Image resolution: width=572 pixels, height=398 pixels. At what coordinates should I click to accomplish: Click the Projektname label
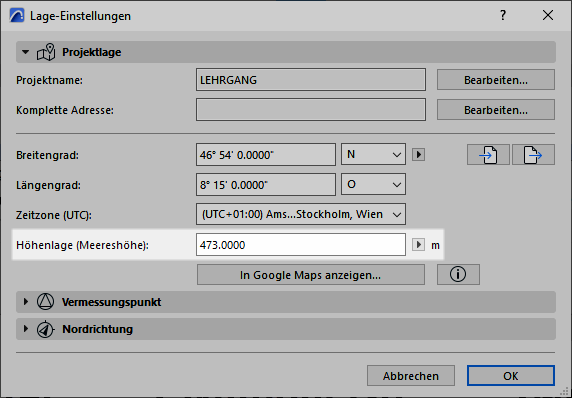click(x=50, y=80)
